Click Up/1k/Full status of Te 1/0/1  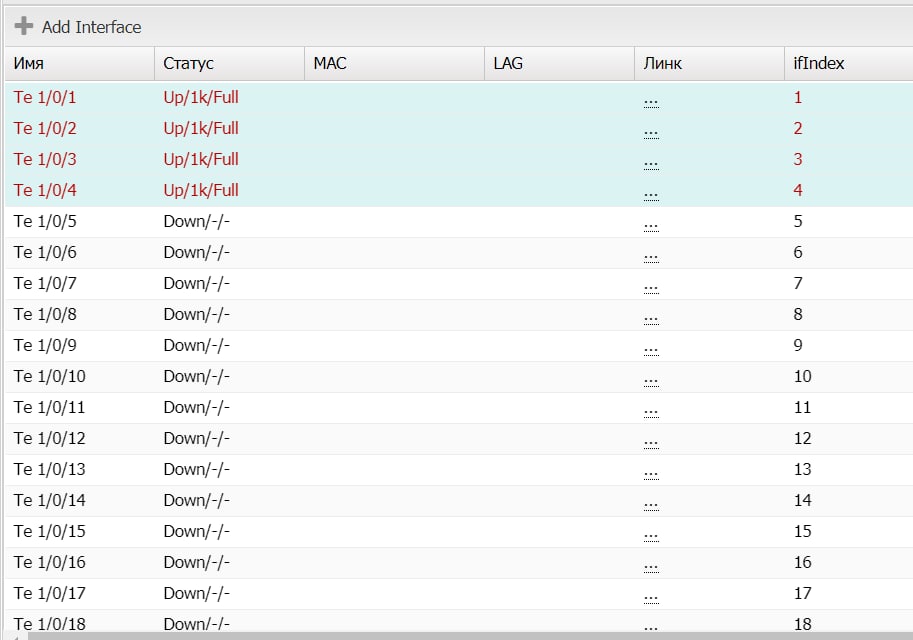tap(201, 97)
